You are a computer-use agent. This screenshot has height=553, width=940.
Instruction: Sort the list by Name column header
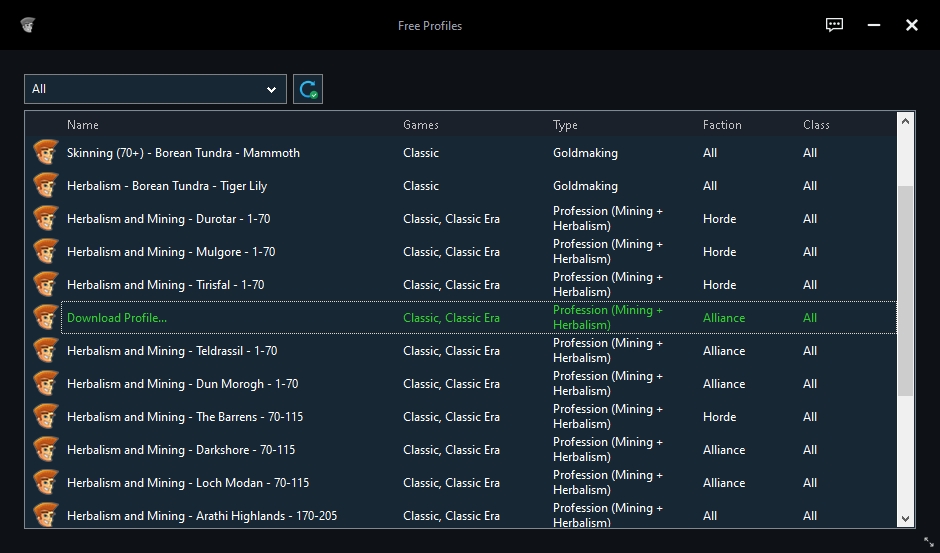[83, 125]
